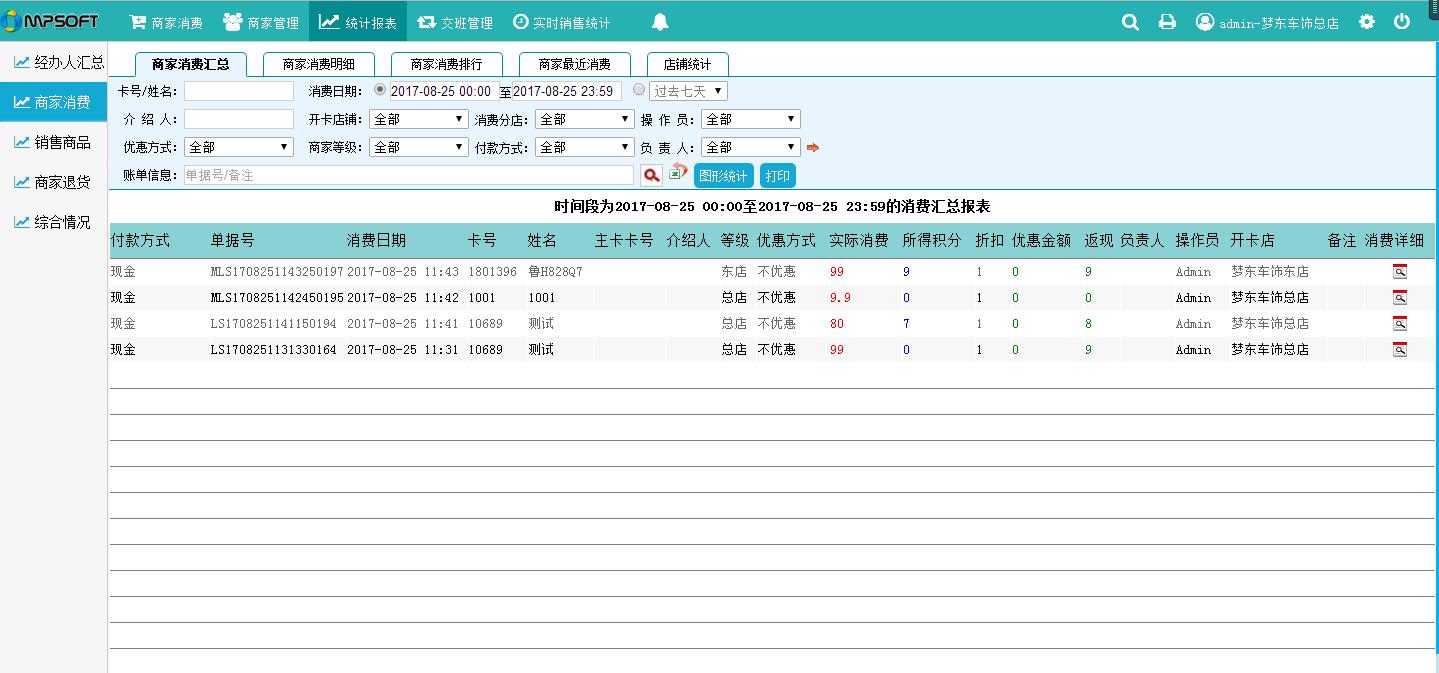Export results with the Excel icon
The image size is (1439, 673).
(x=677, y=172)
